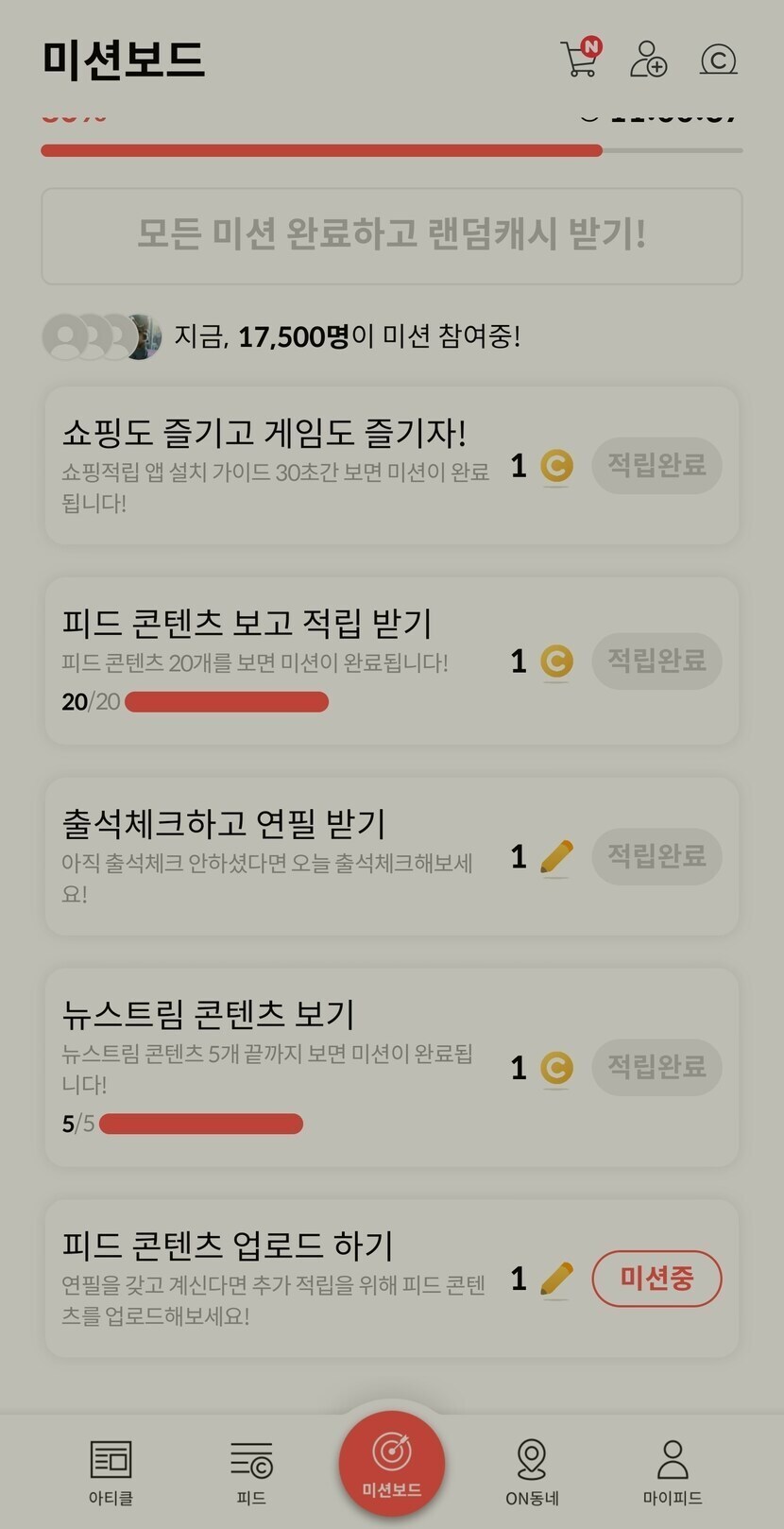Viewport: 784px width, 1529px height.
Task: Tap the add friend icon
Action: (648, 59)
